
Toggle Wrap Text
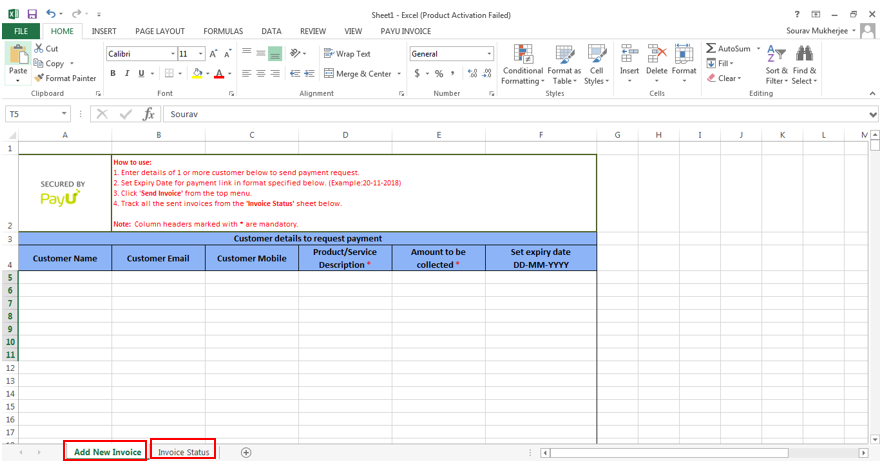(347, 54)
